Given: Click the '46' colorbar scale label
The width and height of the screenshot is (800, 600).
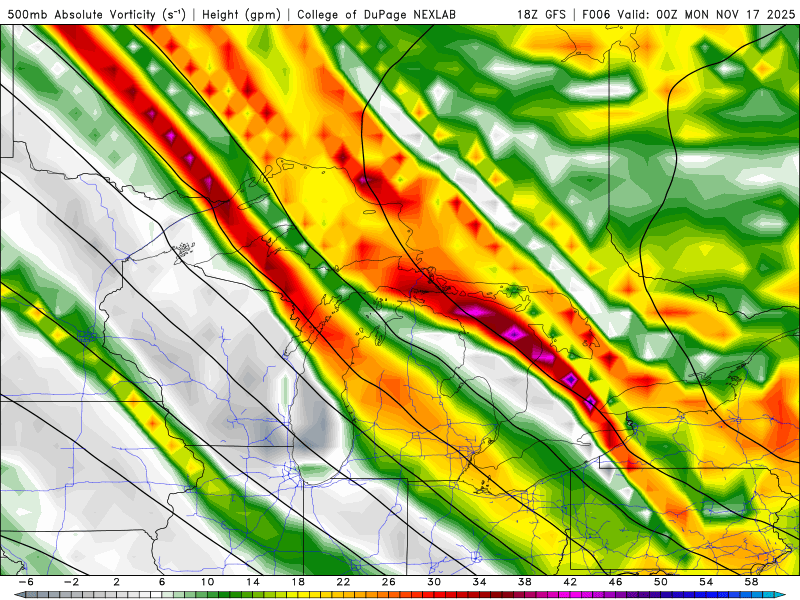Looking at the screenshot, I should pyautogui.click(x=615, y=582).
